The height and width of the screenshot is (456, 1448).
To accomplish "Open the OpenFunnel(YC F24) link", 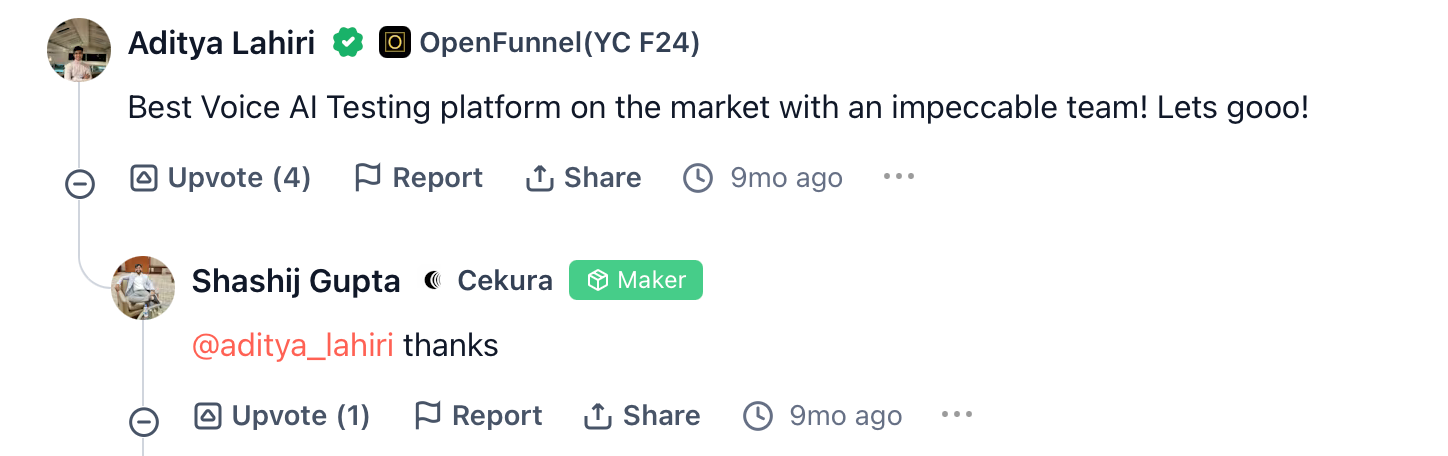I will [559, 43].
